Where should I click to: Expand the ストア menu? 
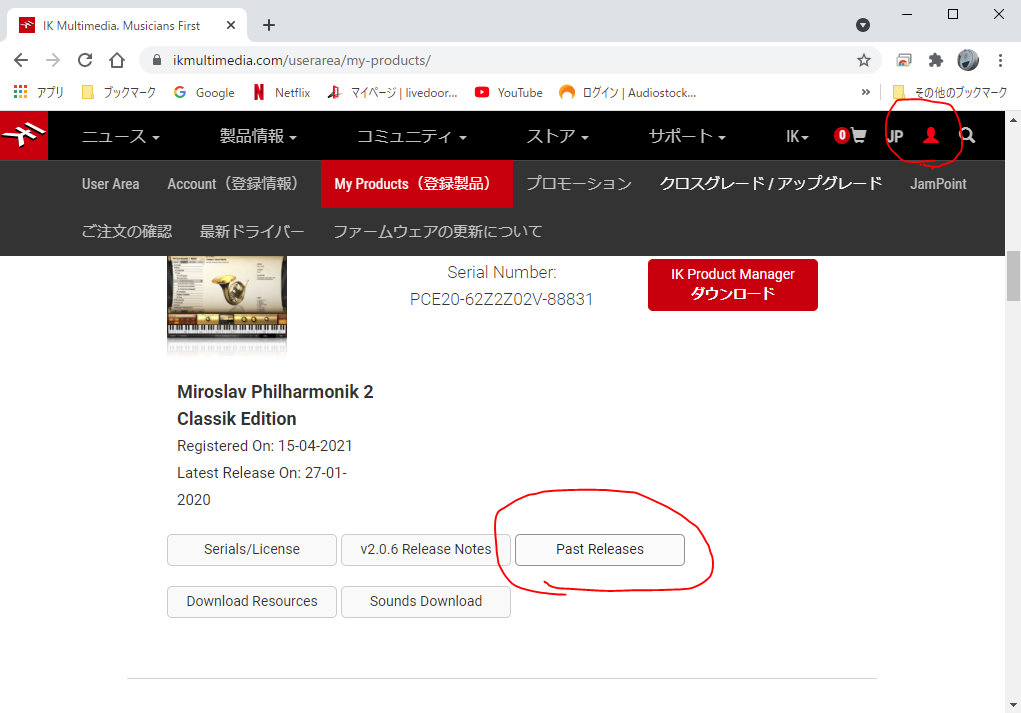coord(557,136)
